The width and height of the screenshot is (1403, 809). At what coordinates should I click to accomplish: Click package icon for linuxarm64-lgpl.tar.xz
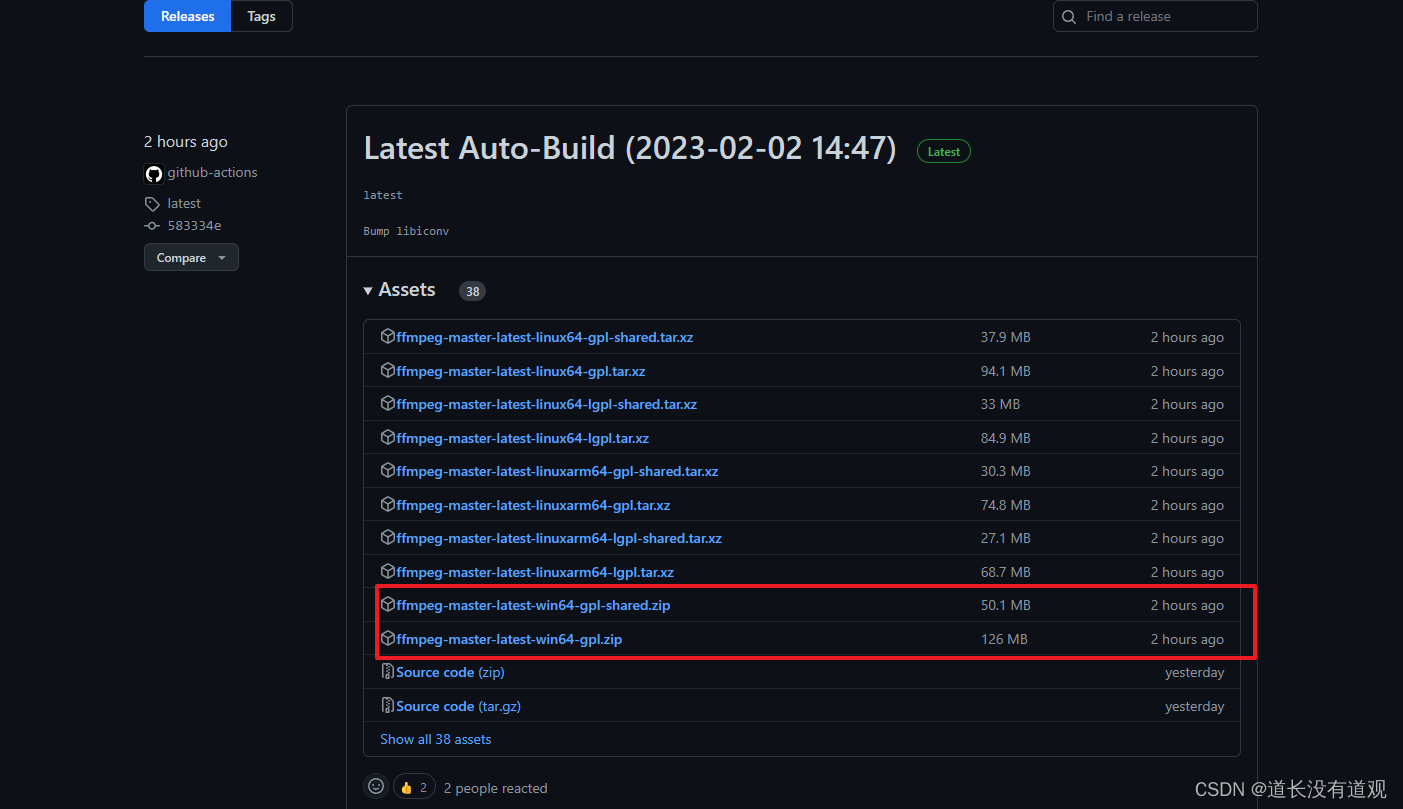(x=388, y=572)
